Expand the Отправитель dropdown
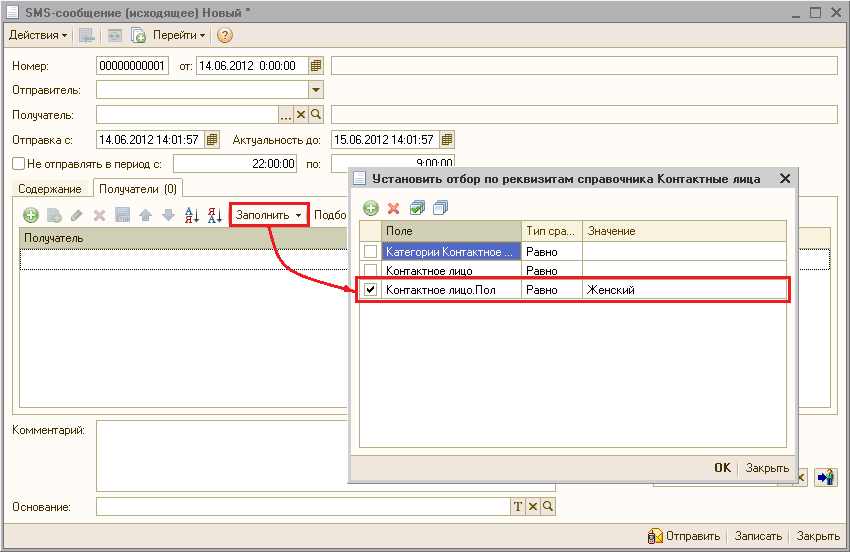The width and height of the screenshot is (850, 552). pos(316,89)
